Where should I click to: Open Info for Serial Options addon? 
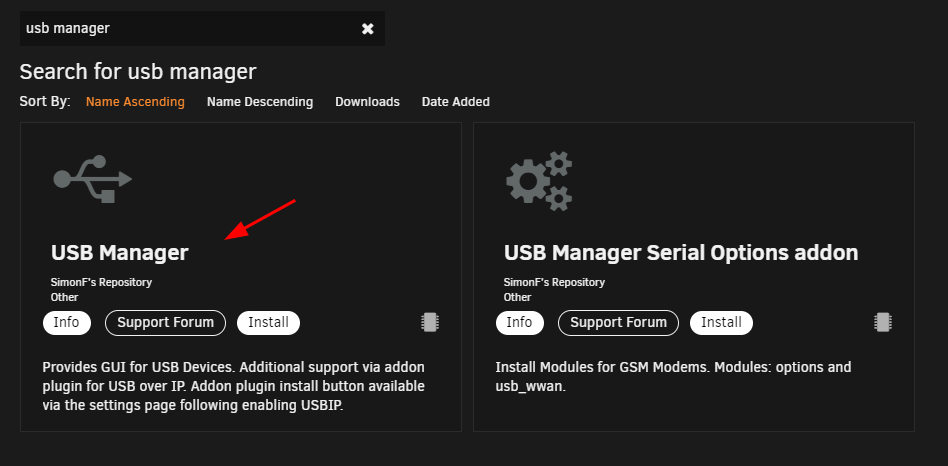(x=519, y=323)
